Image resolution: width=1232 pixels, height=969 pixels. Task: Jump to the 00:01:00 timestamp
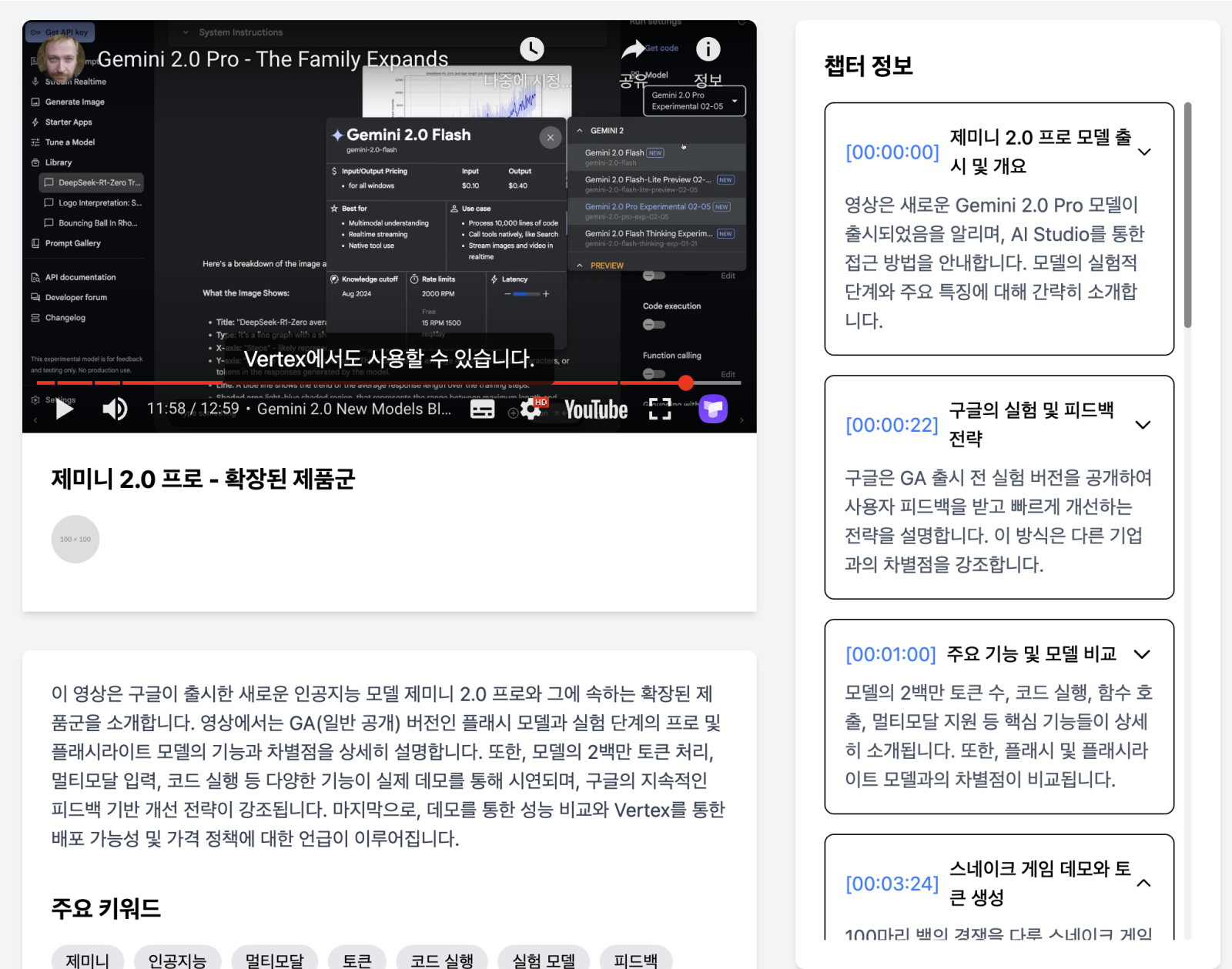(890, 654)
